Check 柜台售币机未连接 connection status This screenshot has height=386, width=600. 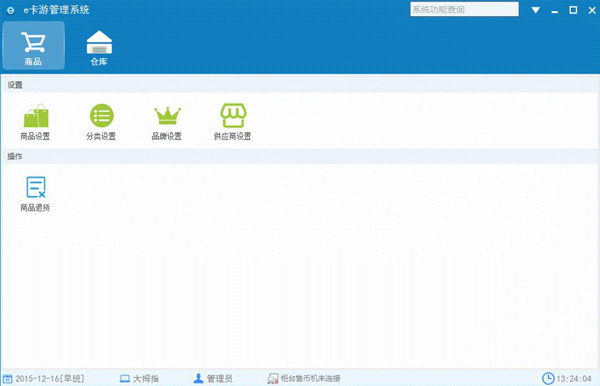[x=310, y=379]
